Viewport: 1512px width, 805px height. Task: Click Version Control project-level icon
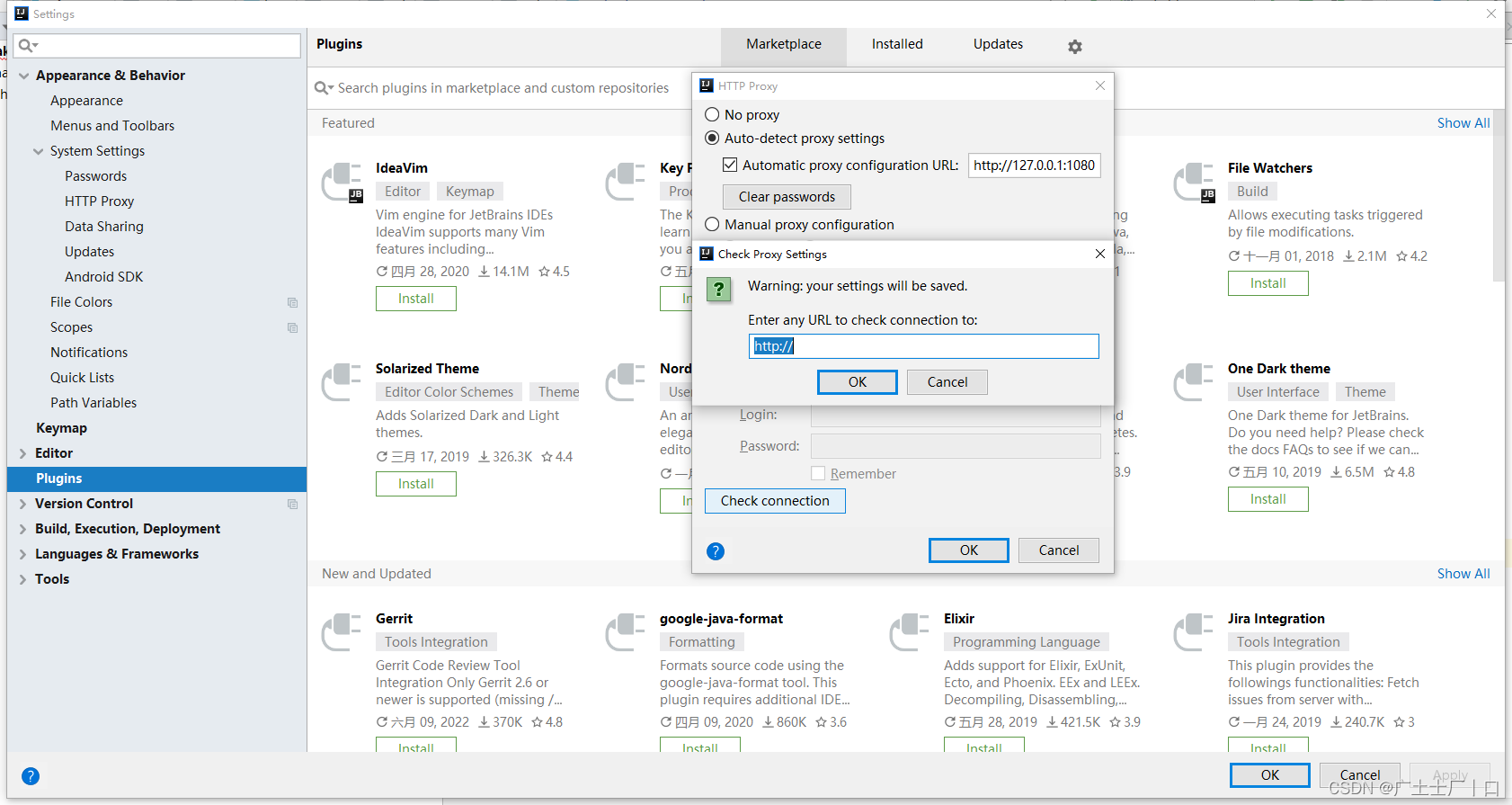[292, 504]
